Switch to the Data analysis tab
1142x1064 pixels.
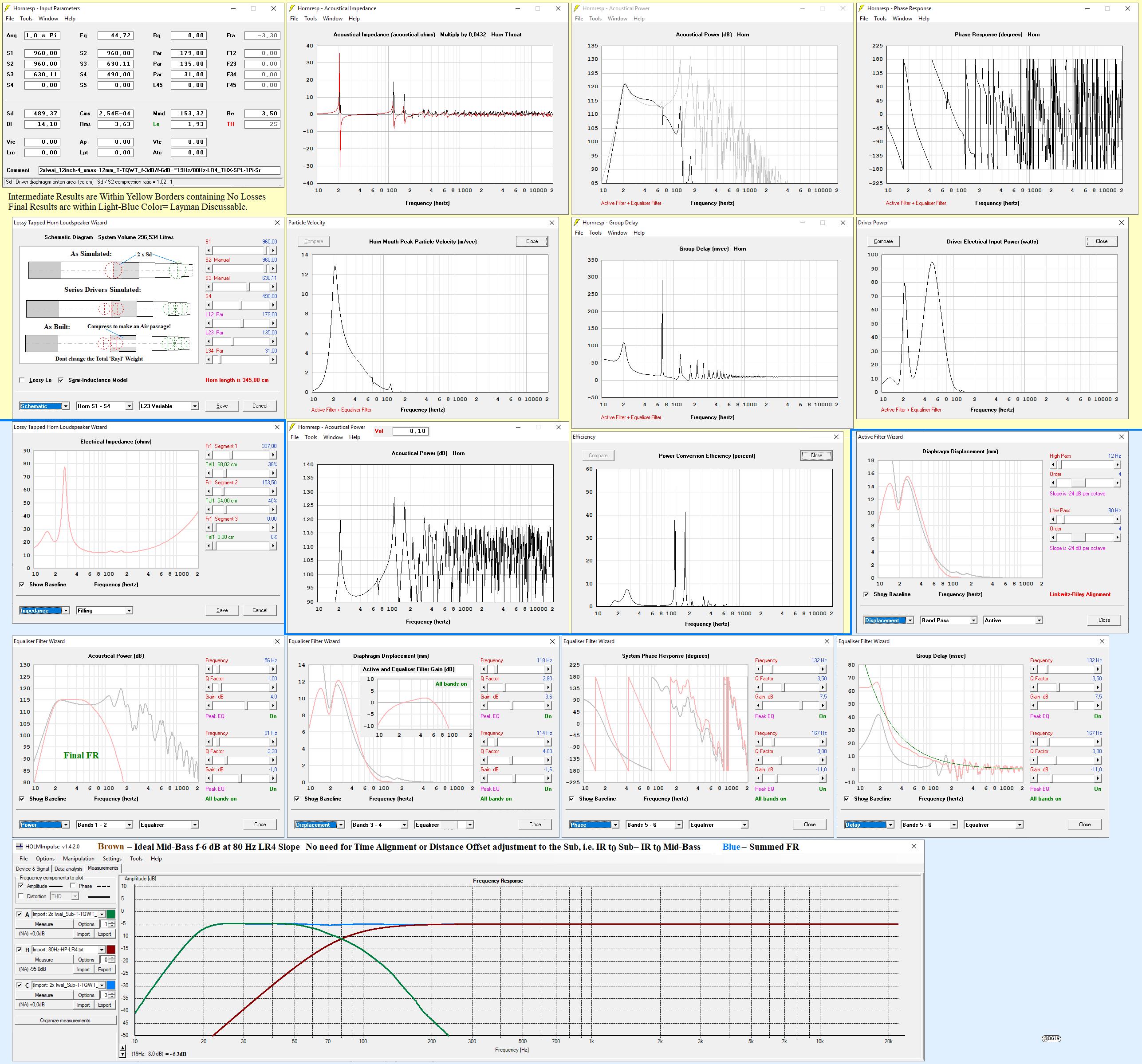(x=68, y=869)
